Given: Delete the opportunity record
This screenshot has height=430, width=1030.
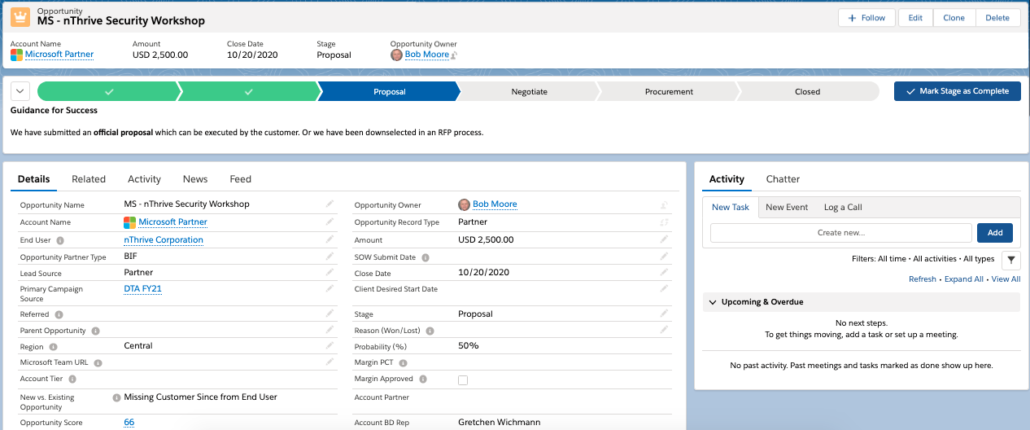Looking at the screenshot, I should point(997,18).
